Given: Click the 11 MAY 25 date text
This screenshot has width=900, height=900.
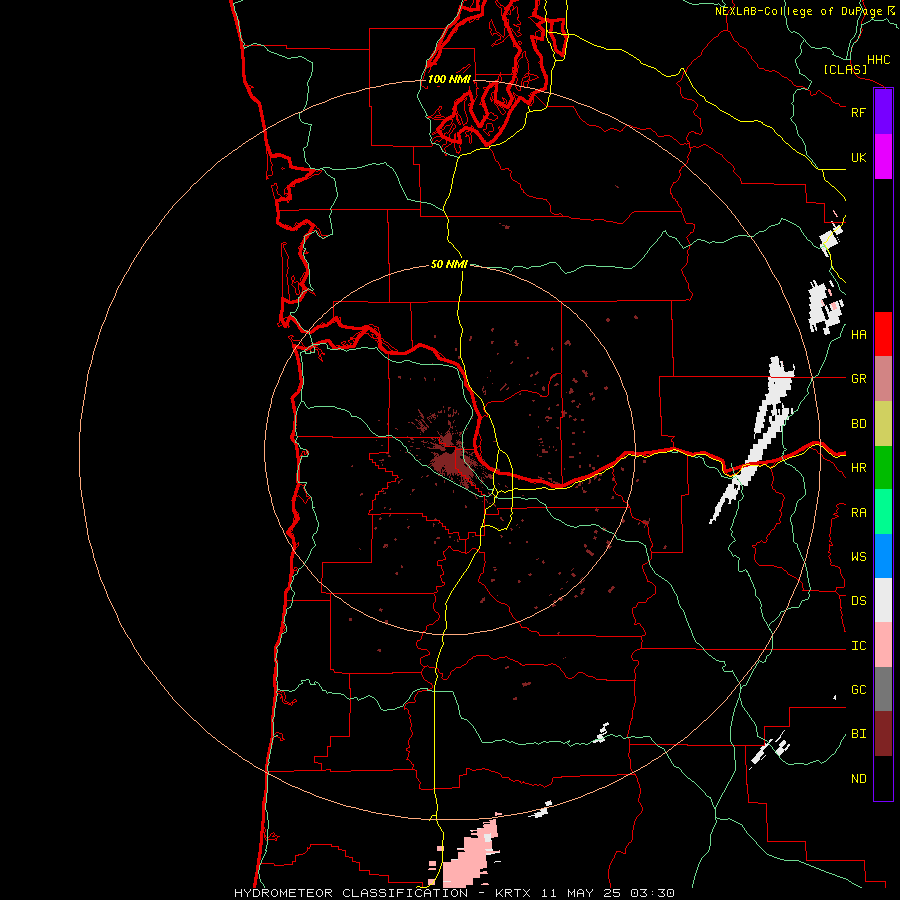Looking at the screenshot, I should [581, 893].
